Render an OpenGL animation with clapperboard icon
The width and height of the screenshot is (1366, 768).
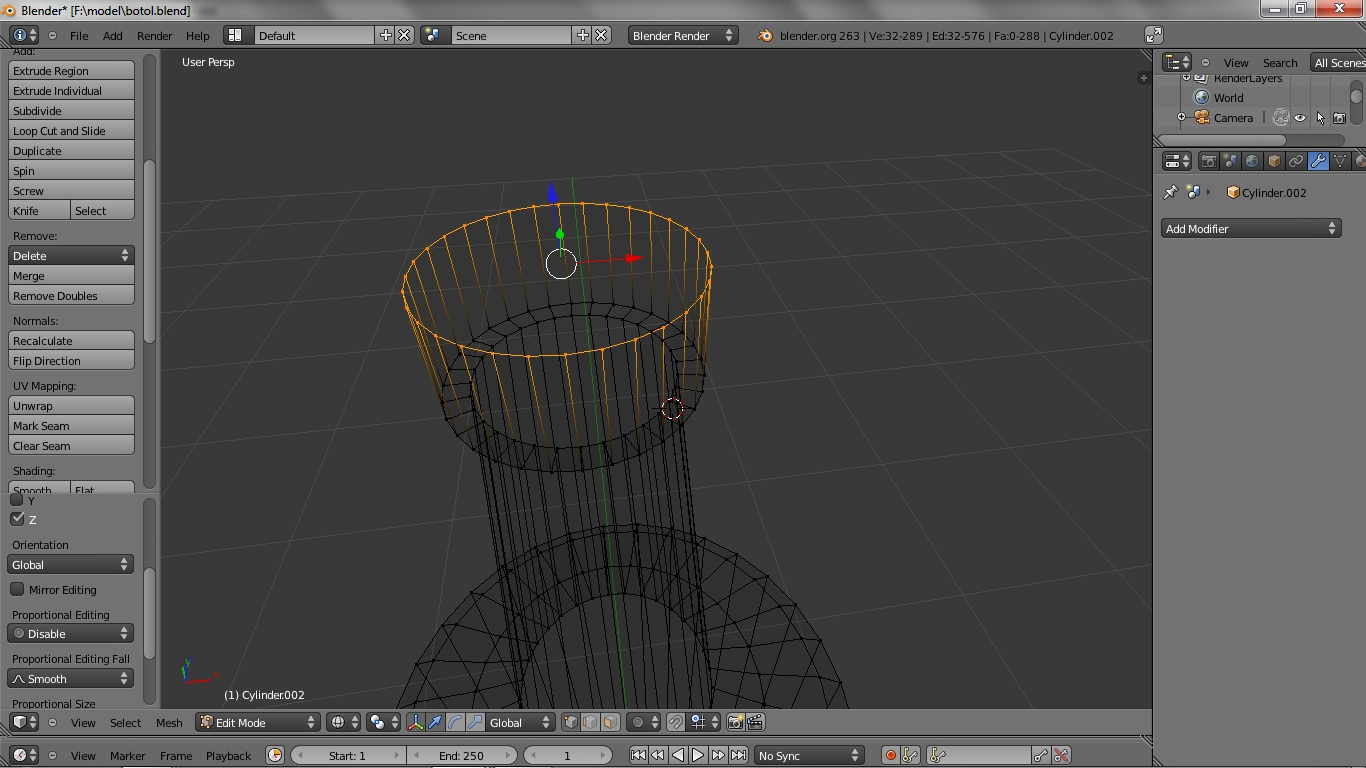pyautogui.click(x=756, y=722)
